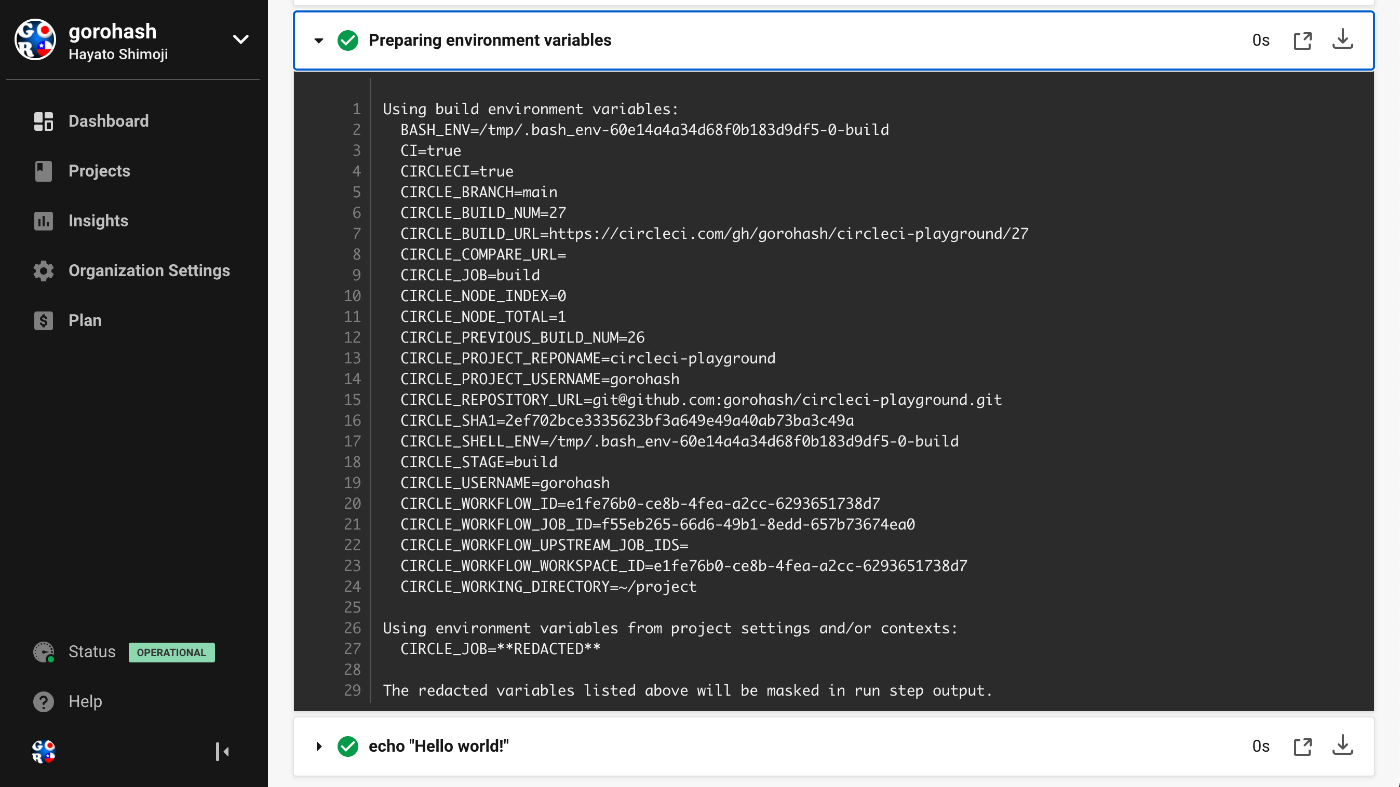Click the CIRCLE_NODE_TOTAL=1 log line
This screenshot has height=787, width=1400.
point(483,317)
